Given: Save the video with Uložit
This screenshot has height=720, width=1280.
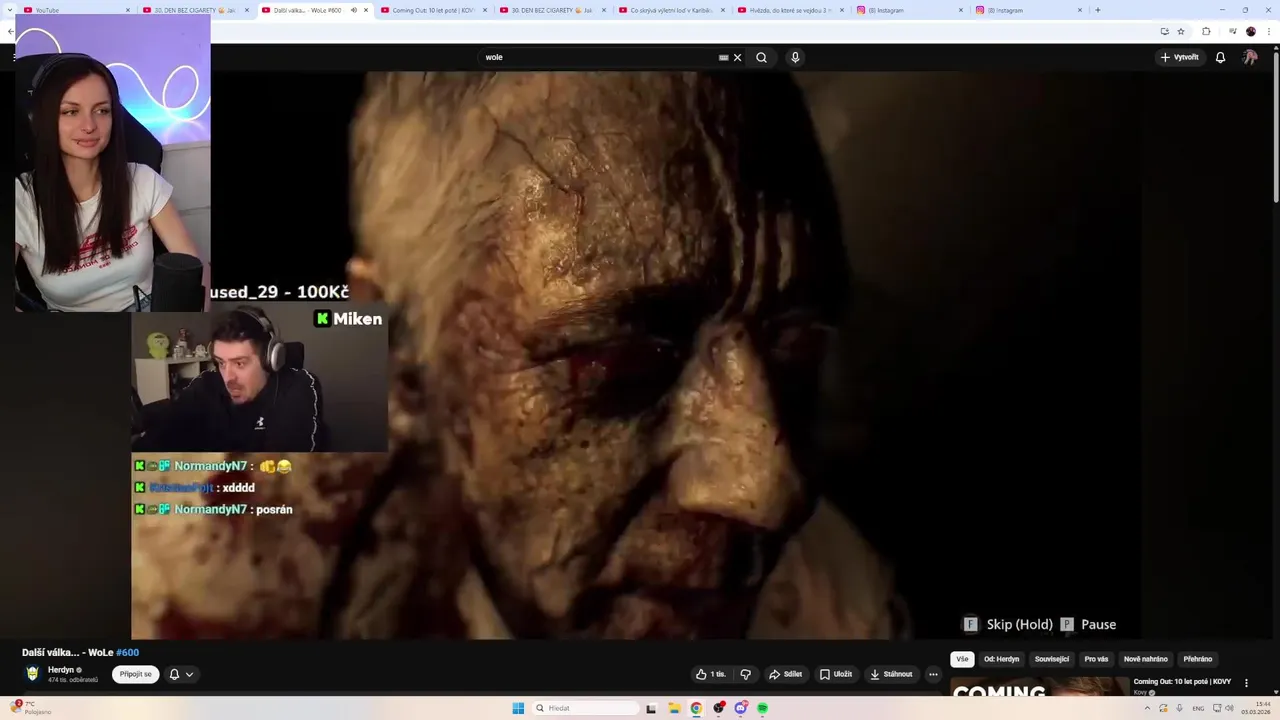Looking at the screenshot, I should (836, 674).
